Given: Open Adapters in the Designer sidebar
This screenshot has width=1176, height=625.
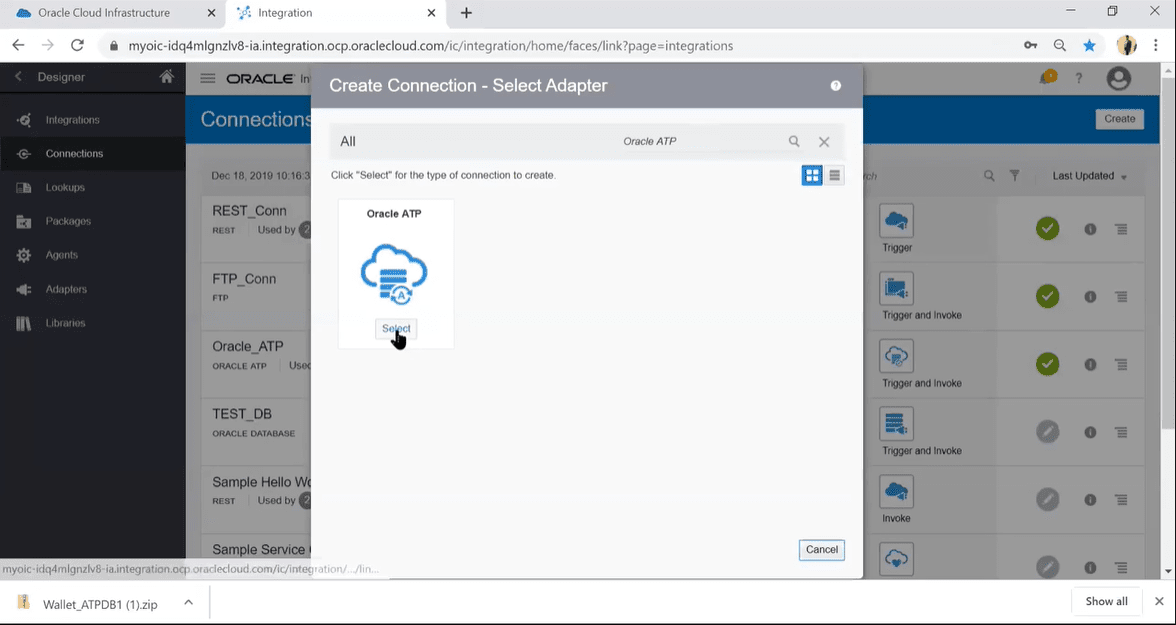Looking at the screenshot, I should 66,289.
